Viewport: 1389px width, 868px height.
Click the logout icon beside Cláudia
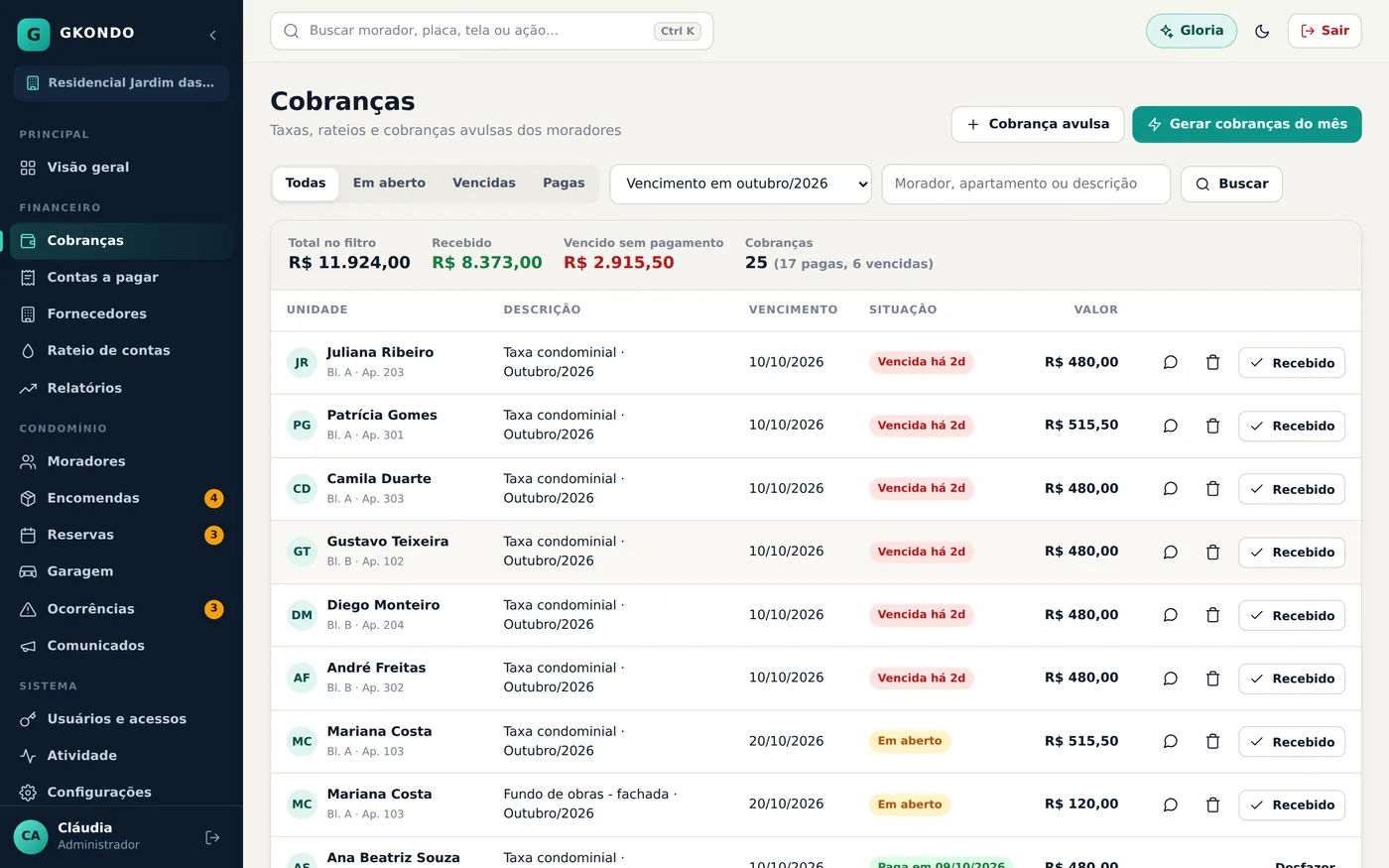[x=212, y=837]
